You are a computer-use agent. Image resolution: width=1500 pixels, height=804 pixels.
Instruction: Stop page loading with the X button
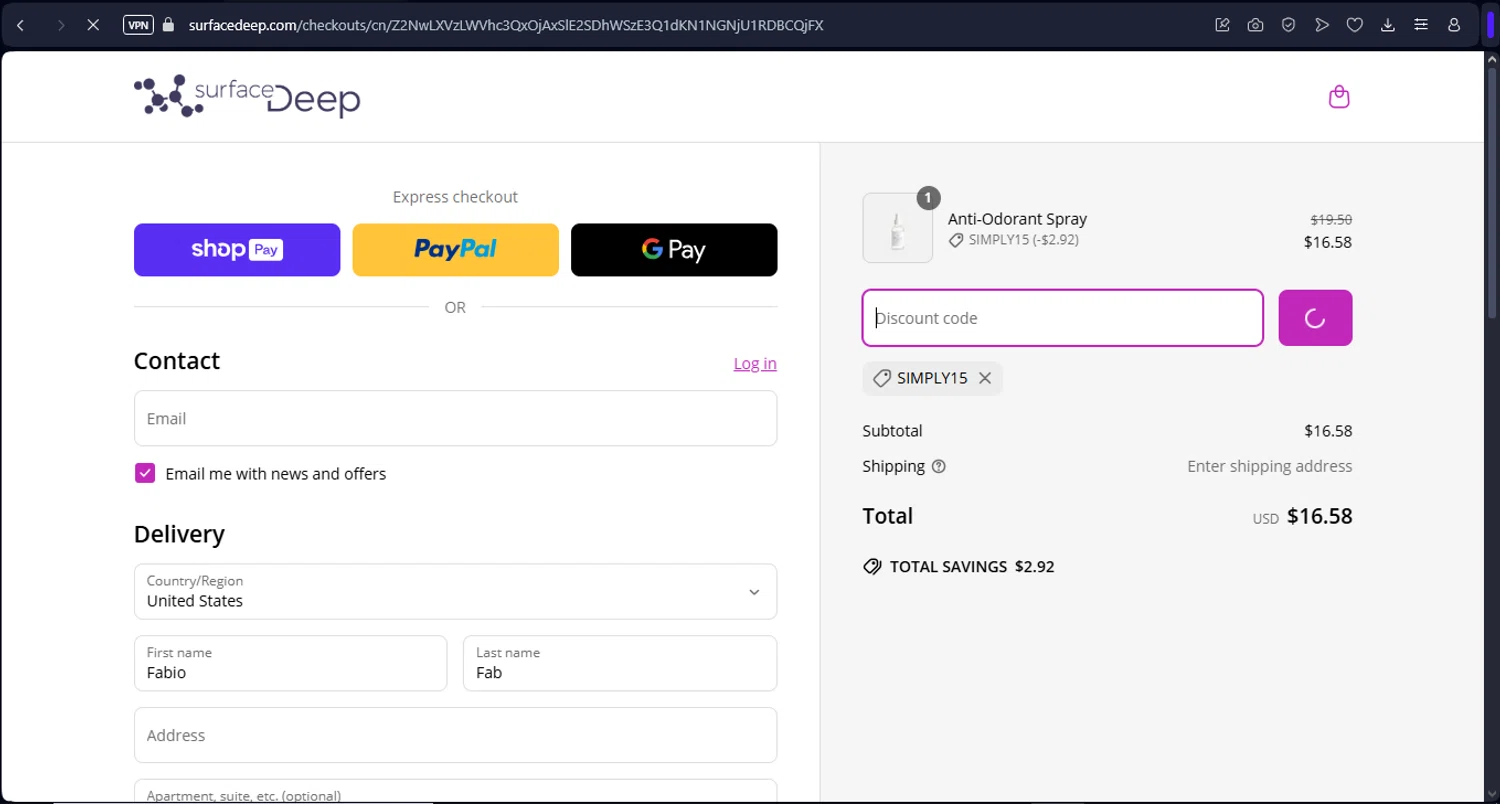tap(93, 25)
